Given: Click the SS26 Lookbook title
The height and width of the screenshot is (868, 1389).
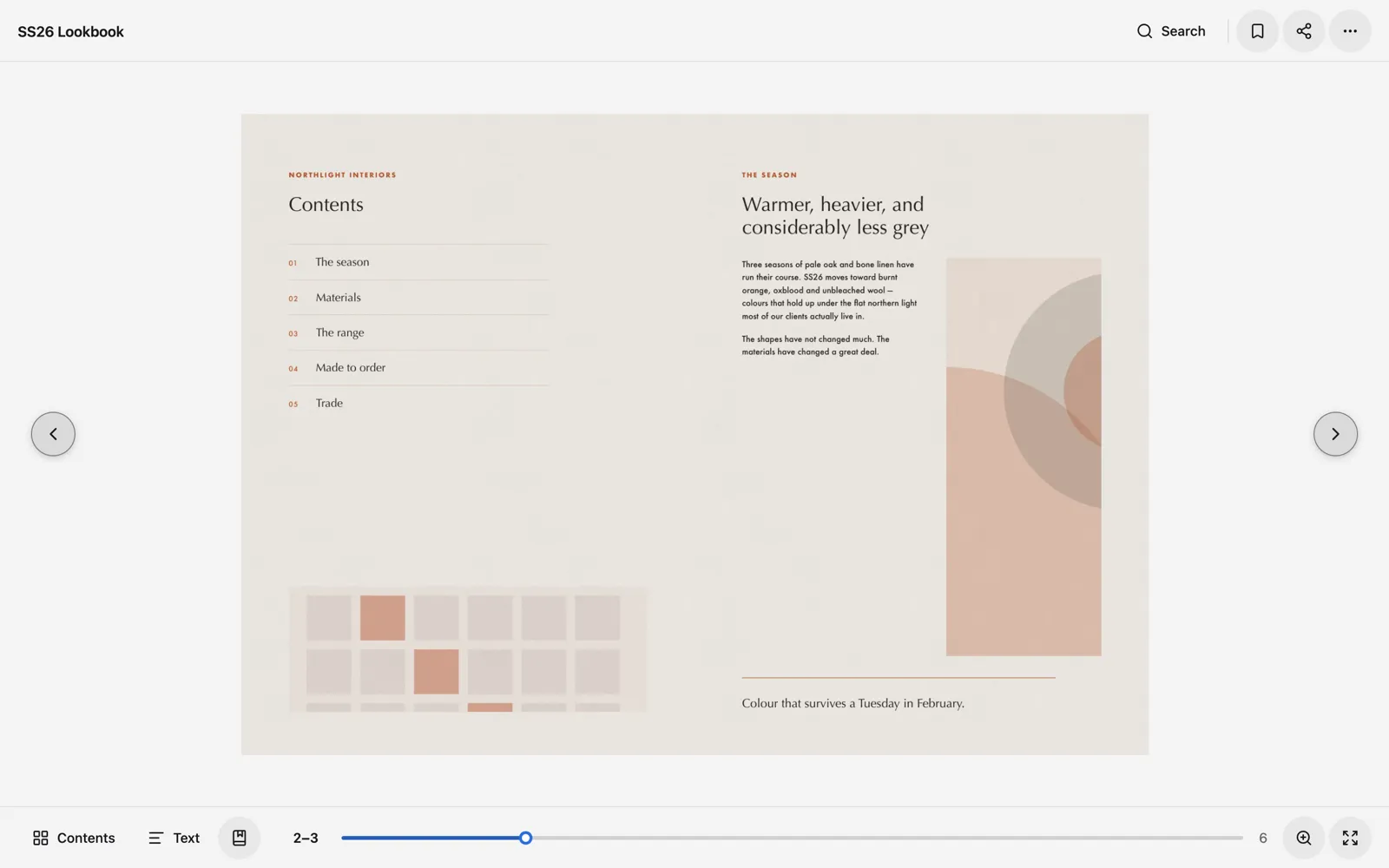Looking at the screenshot, I should pyautogui.click(x=71, y=31).
